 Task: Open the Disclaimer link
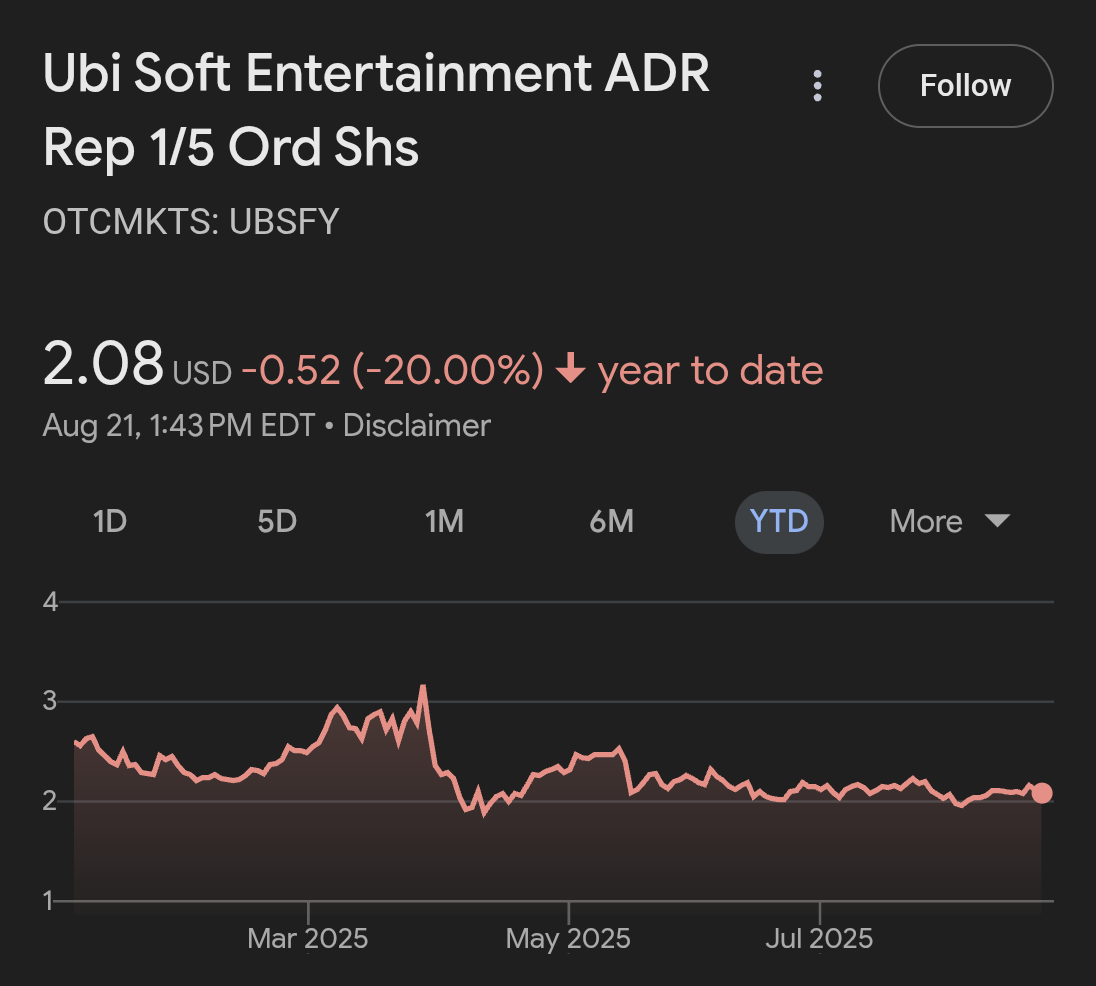pyautogui.click(x=417, y=426)
